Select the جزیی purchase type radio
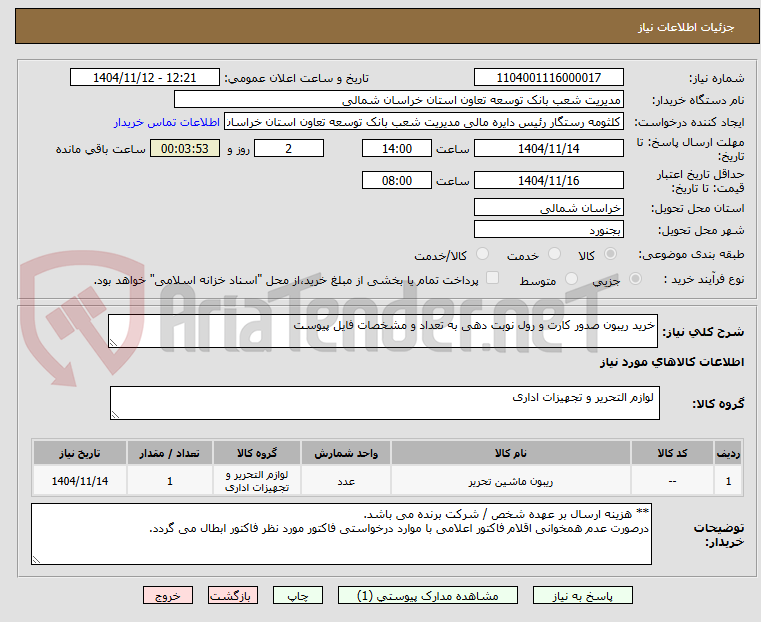This screenshot has height=622, width=761. pos(635,278)
